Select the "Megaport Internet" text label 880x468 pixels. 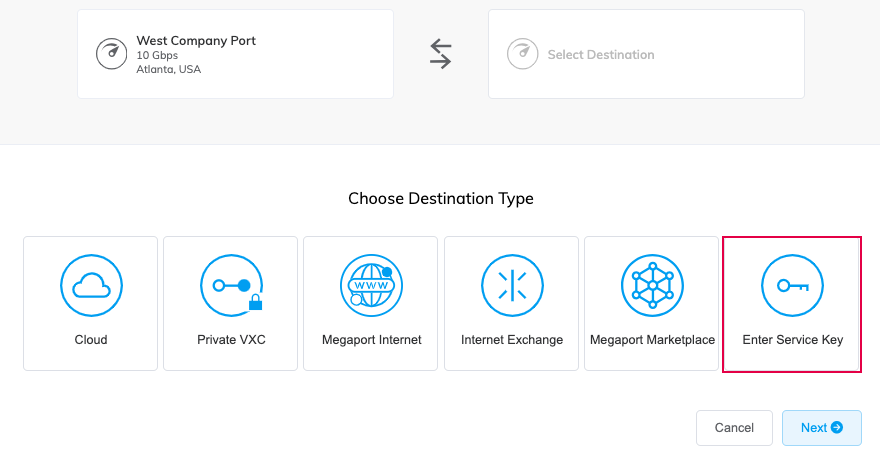coord(371,340)
